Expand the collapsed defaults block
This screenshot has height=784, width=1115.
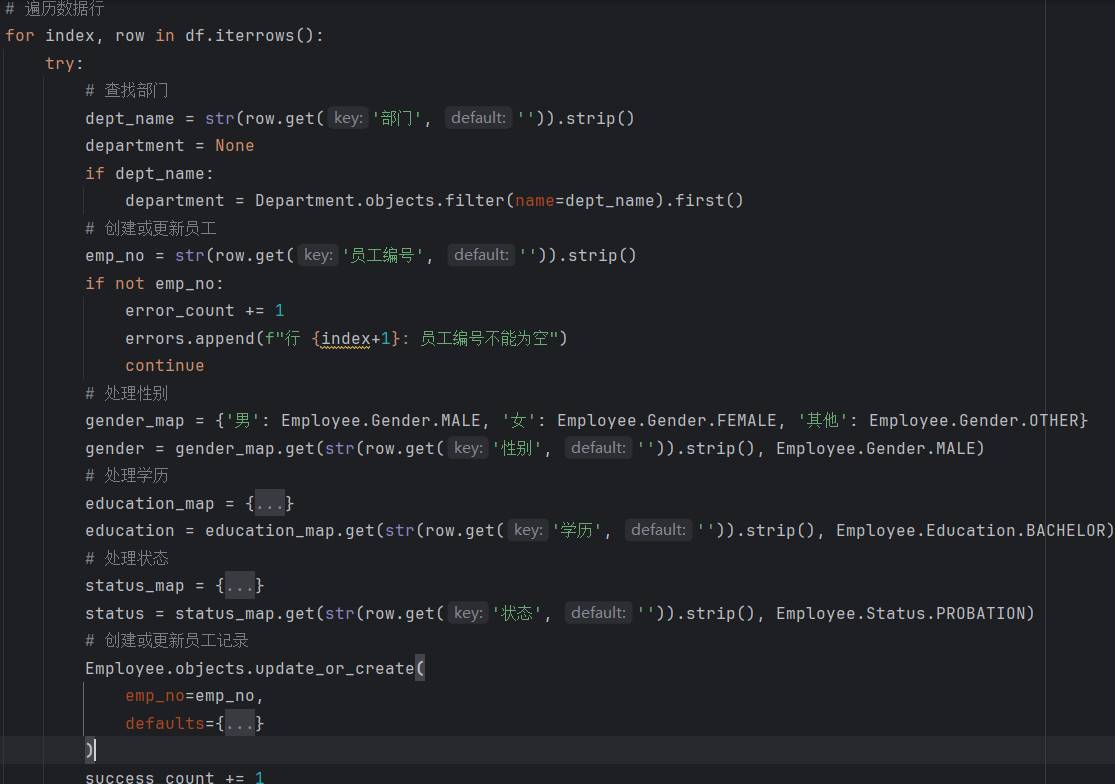240,723
